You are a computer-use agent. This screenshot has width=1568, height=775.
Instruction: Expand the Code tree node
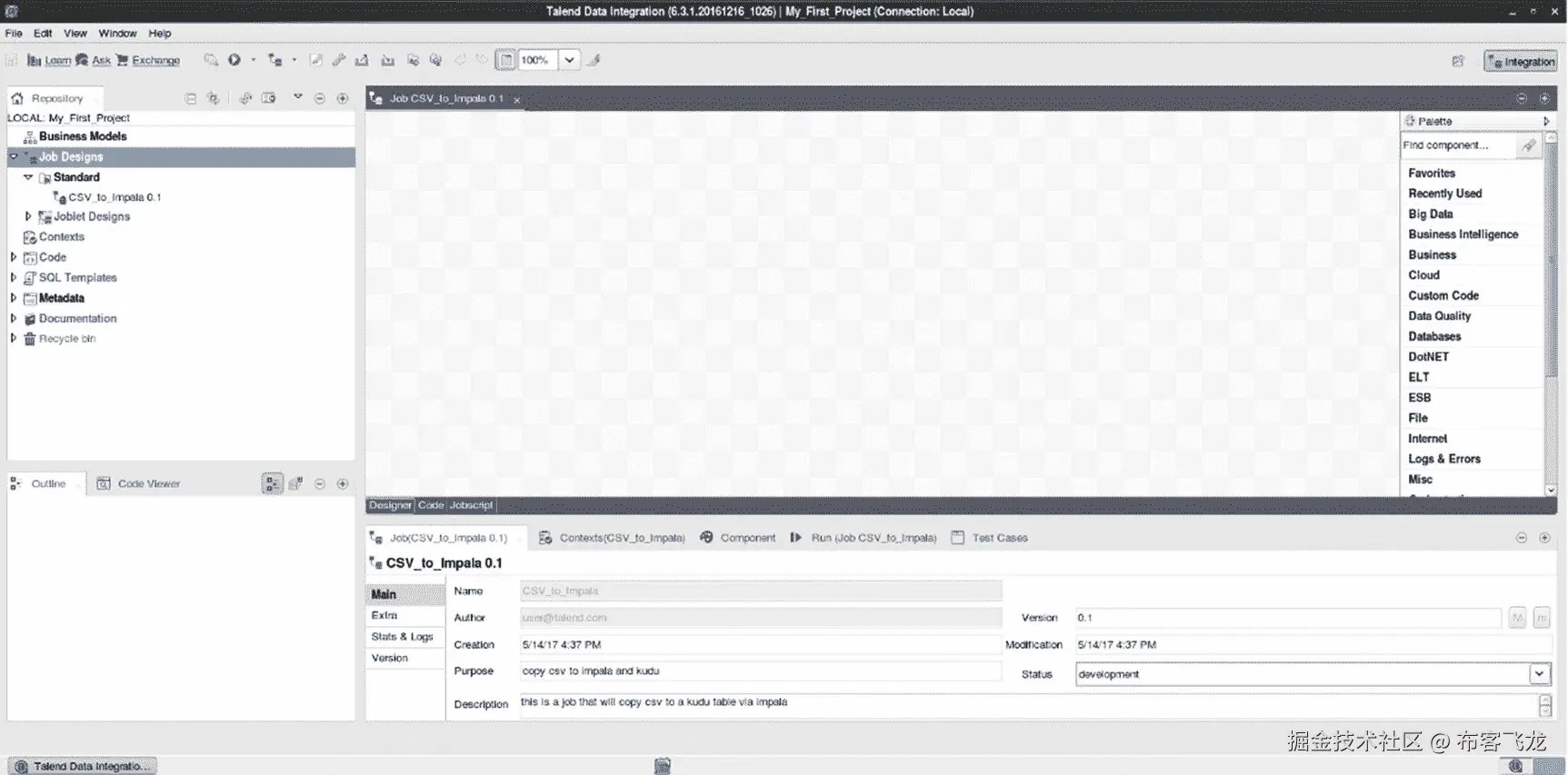[x=14, y=257]
